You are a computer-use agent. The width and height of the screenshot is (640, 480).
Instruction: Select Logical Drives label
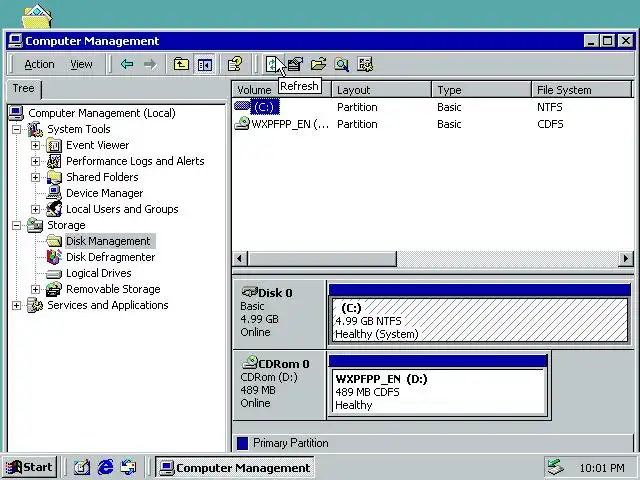[99, 273]
